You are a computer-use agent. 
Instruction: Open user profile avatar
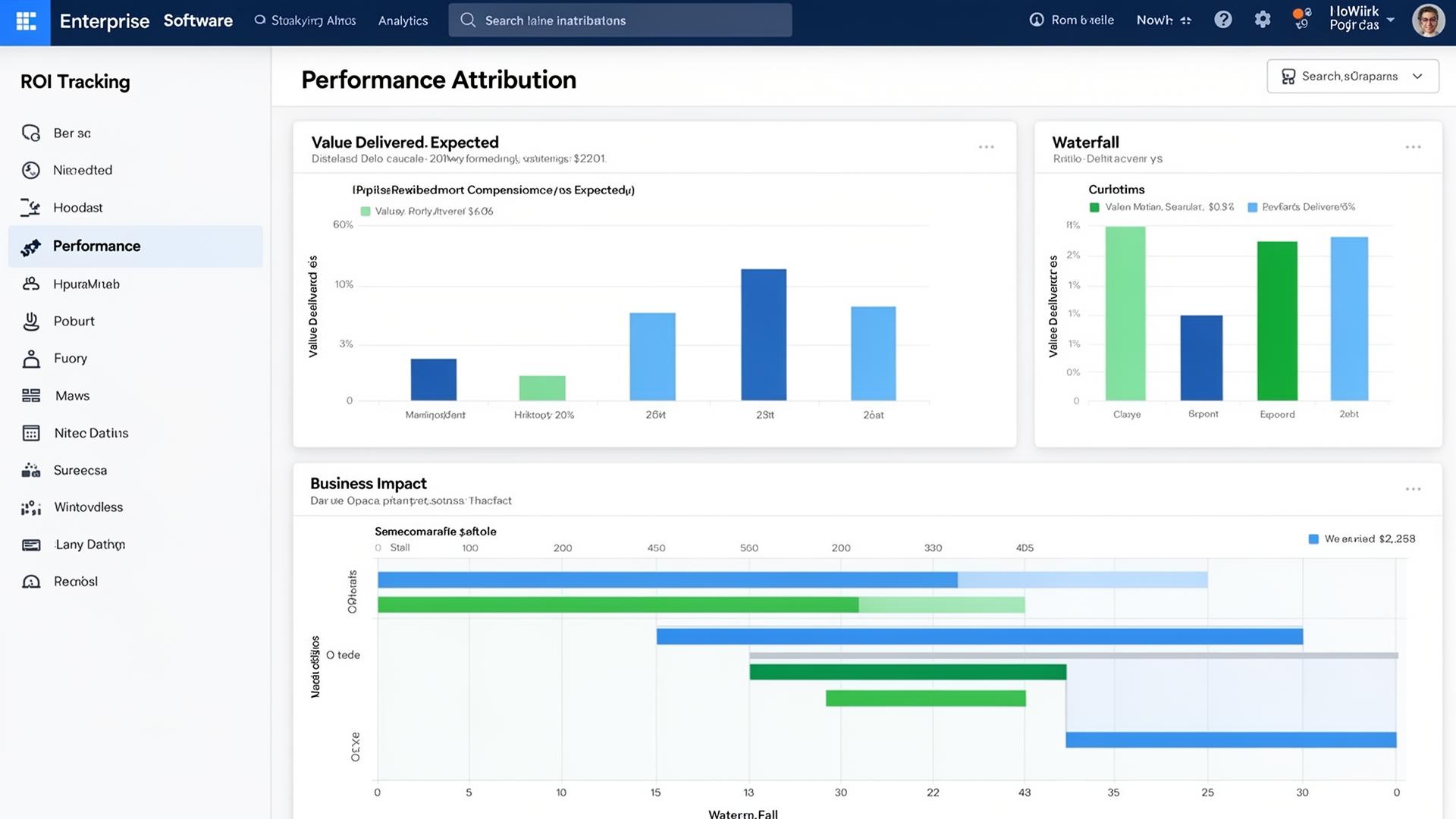[x=1428, y=20]
